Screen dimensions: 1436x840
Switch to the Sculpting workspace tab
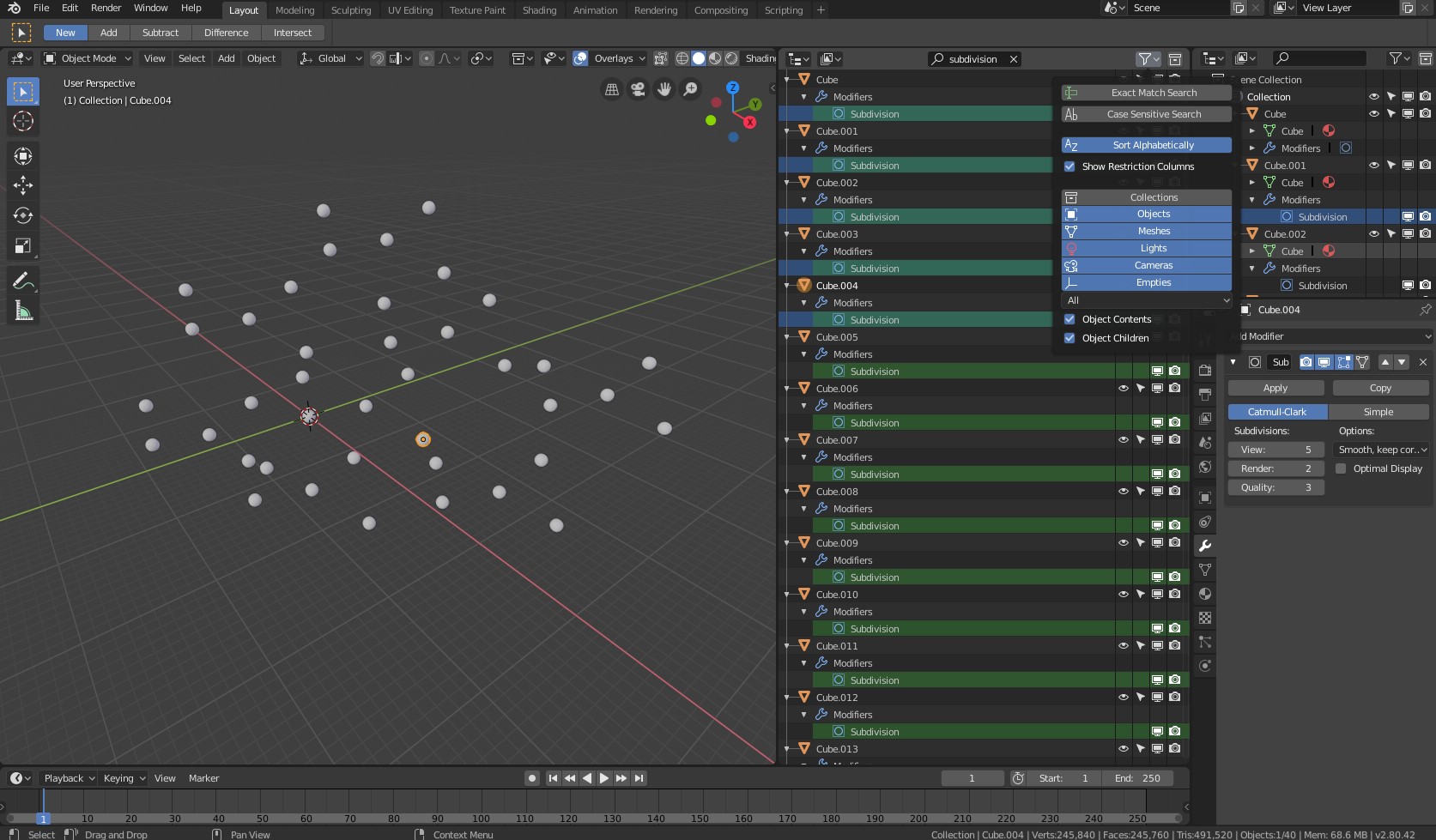coord(351,10)
